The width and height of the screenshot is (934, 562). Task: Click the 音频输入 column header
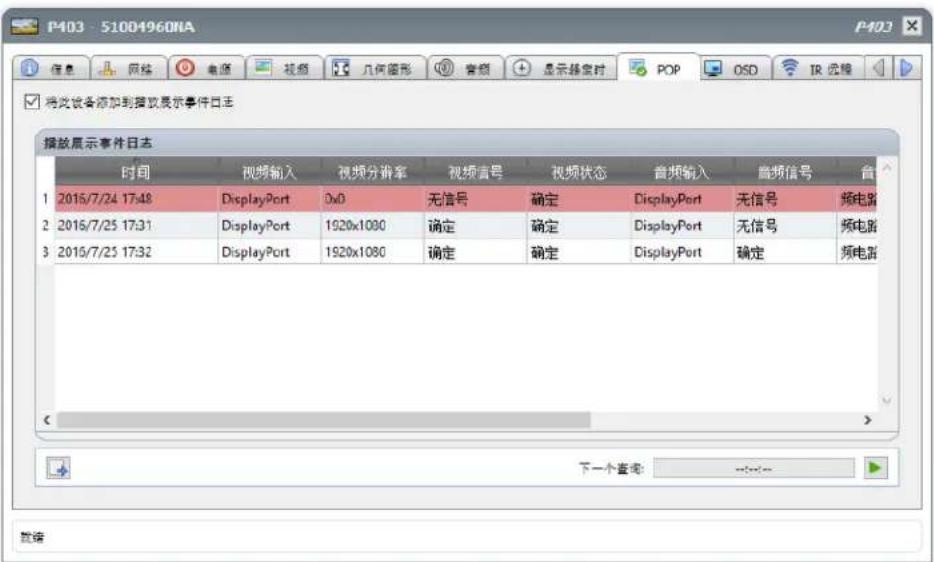[x=682, y=172]
